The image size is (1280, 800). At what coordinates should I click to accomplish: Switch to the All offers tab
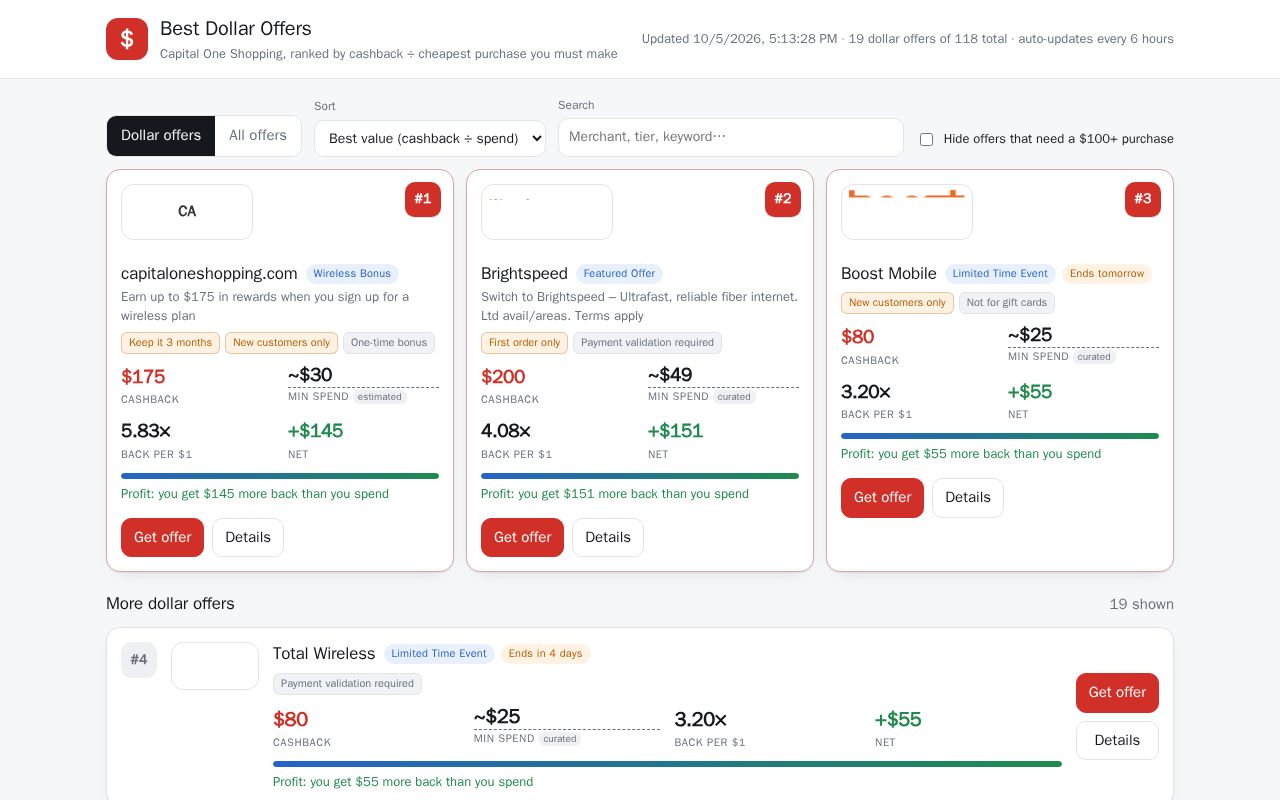(x=258, y=136)
